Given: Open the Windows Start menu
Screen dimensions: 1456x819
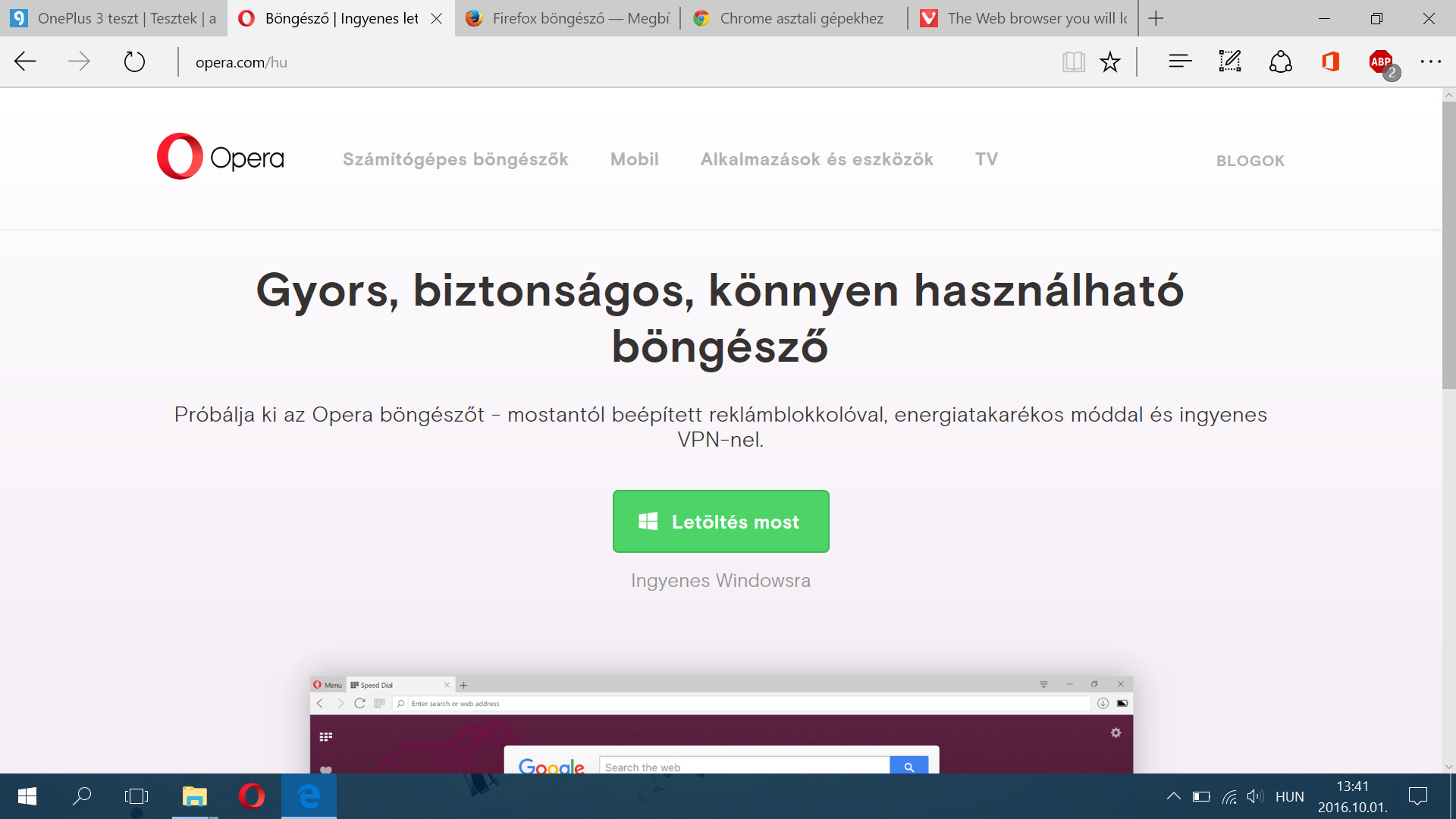Looking at the screenshot, I should [x=27, y=796].
